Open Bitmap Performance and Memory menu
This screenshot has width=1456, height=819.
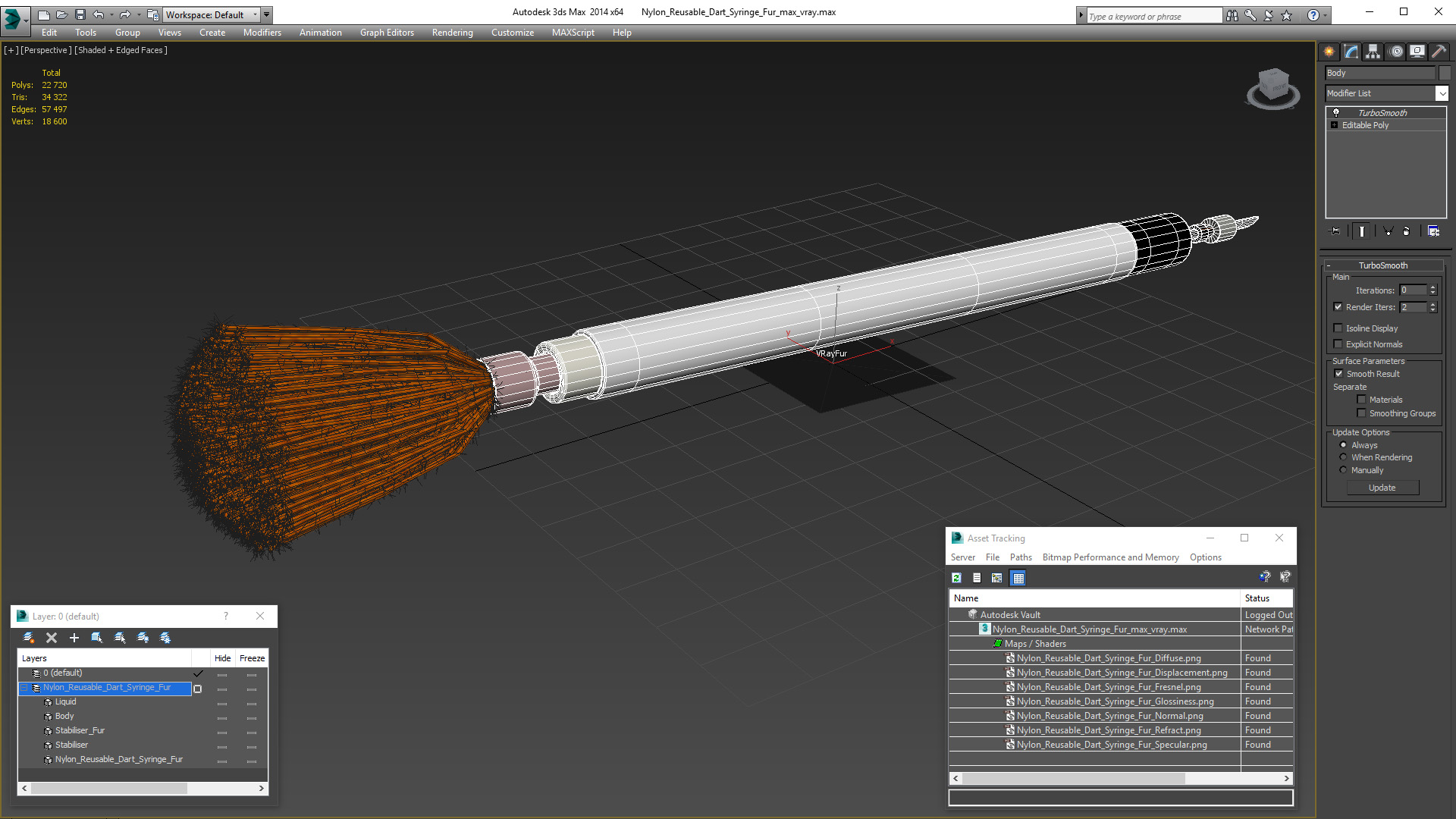(1110, 557)
